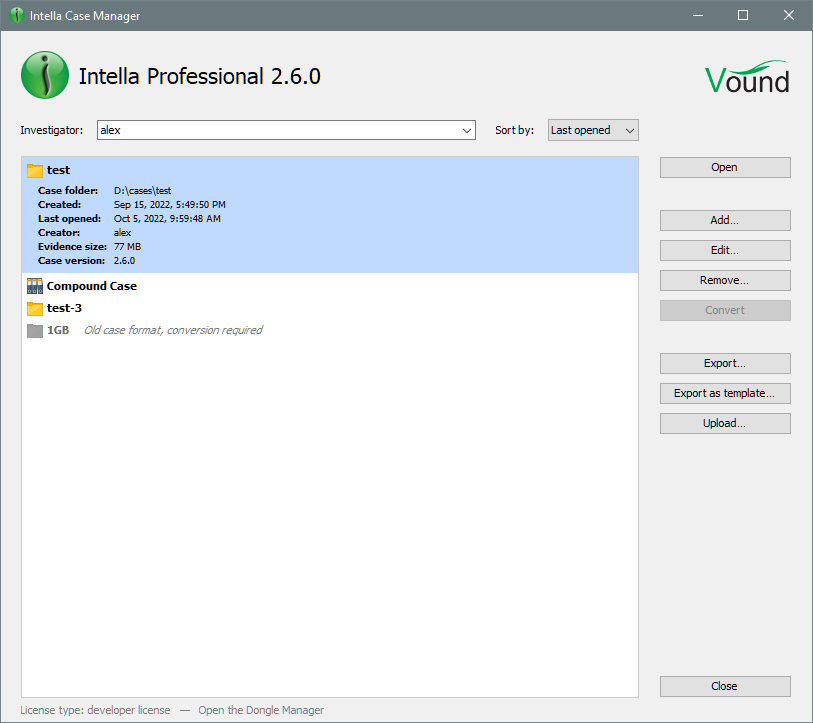
Task: Click the Close button at bottom
Action: point(724,686)
